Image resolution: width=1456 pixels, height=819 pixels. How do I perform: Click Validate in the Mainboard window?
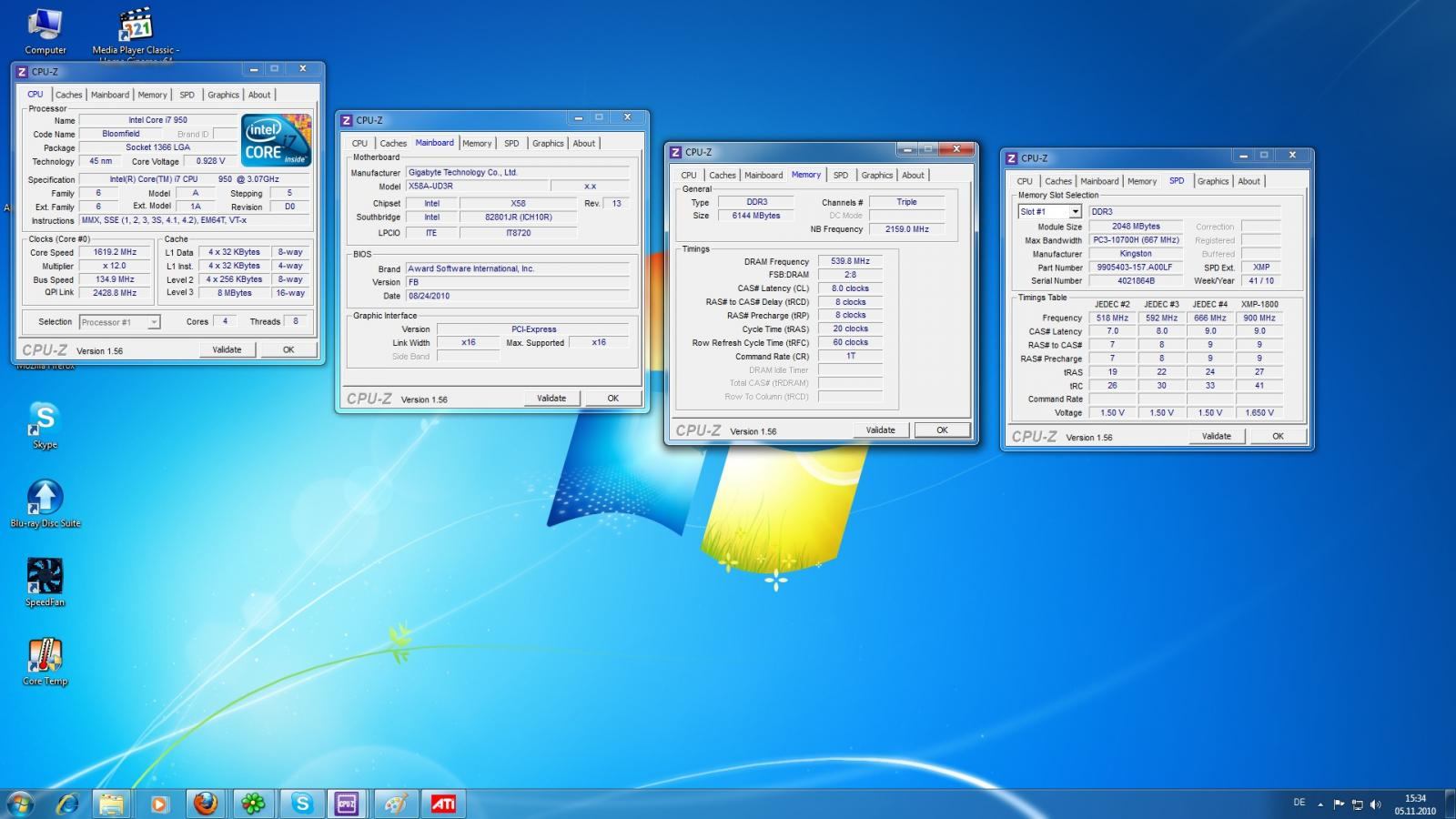click(x=551, y=398)
